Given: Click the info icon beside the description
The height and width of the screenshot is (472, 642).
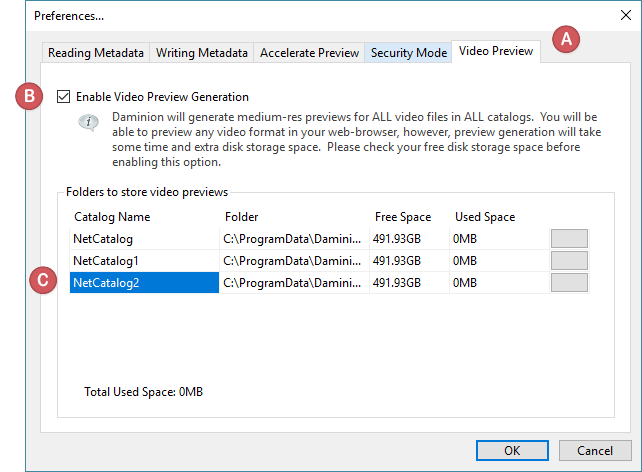Looking at the screenshot, I should pos(90,124).
